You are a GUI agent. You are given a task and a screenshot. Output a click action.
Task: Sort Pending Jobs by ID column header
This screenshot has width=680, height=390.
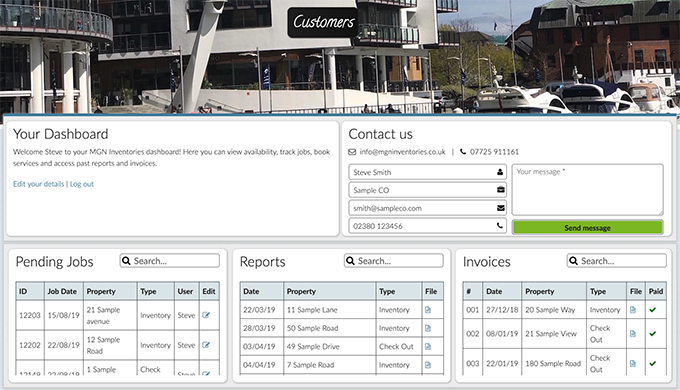(x=30, y=291)
